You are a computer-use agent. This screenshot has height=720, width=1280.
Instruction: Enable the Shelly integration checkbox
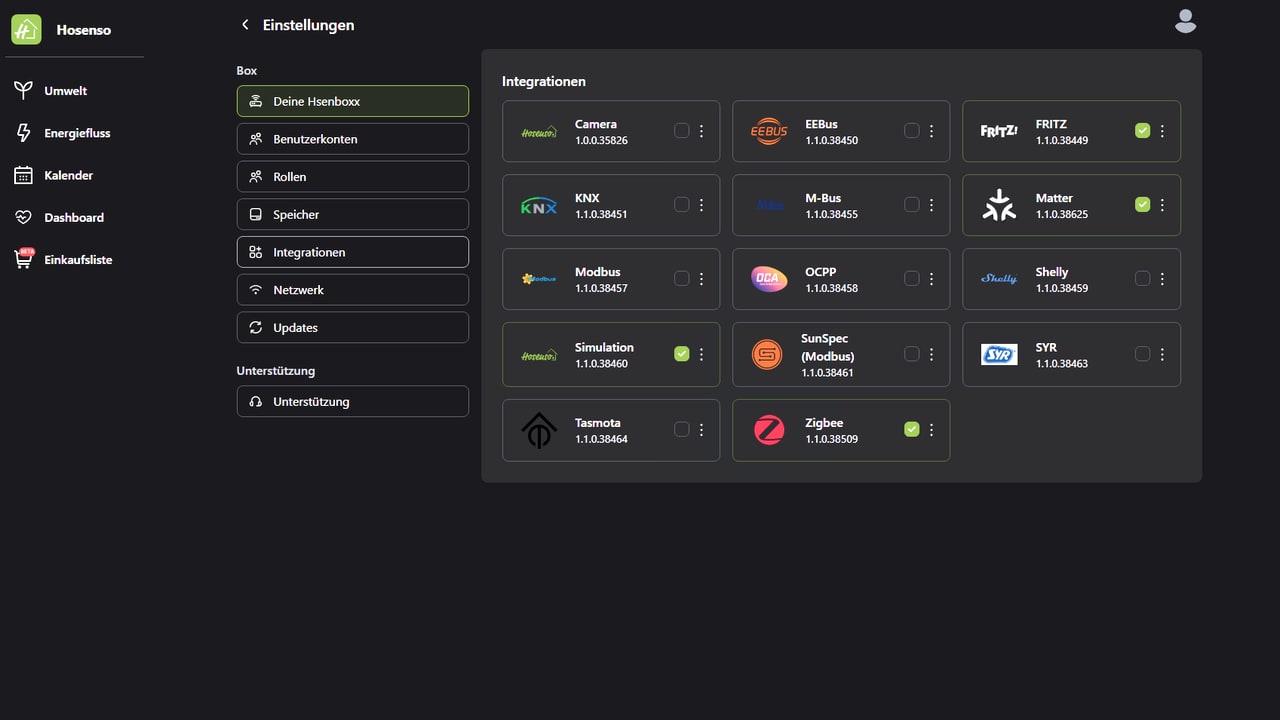tap(1143, 279)
